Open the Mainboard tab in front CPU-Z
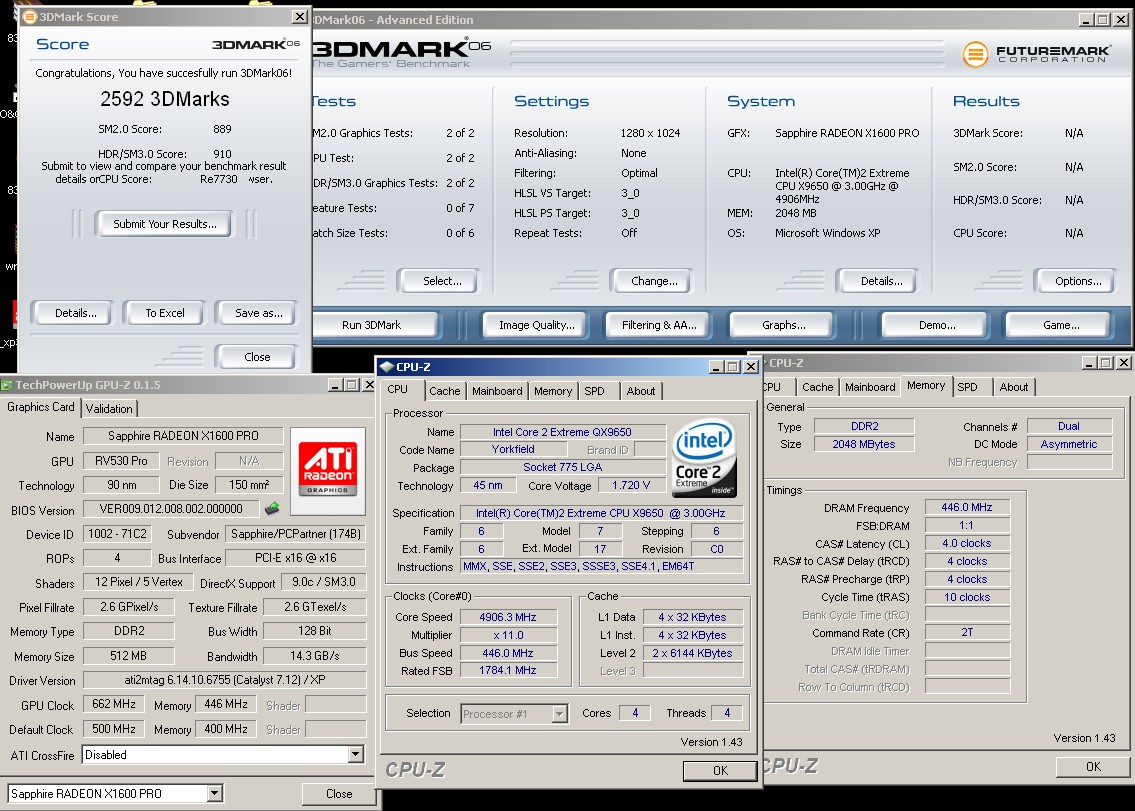This screenshot has height=811, width=1135. point(497,391)
